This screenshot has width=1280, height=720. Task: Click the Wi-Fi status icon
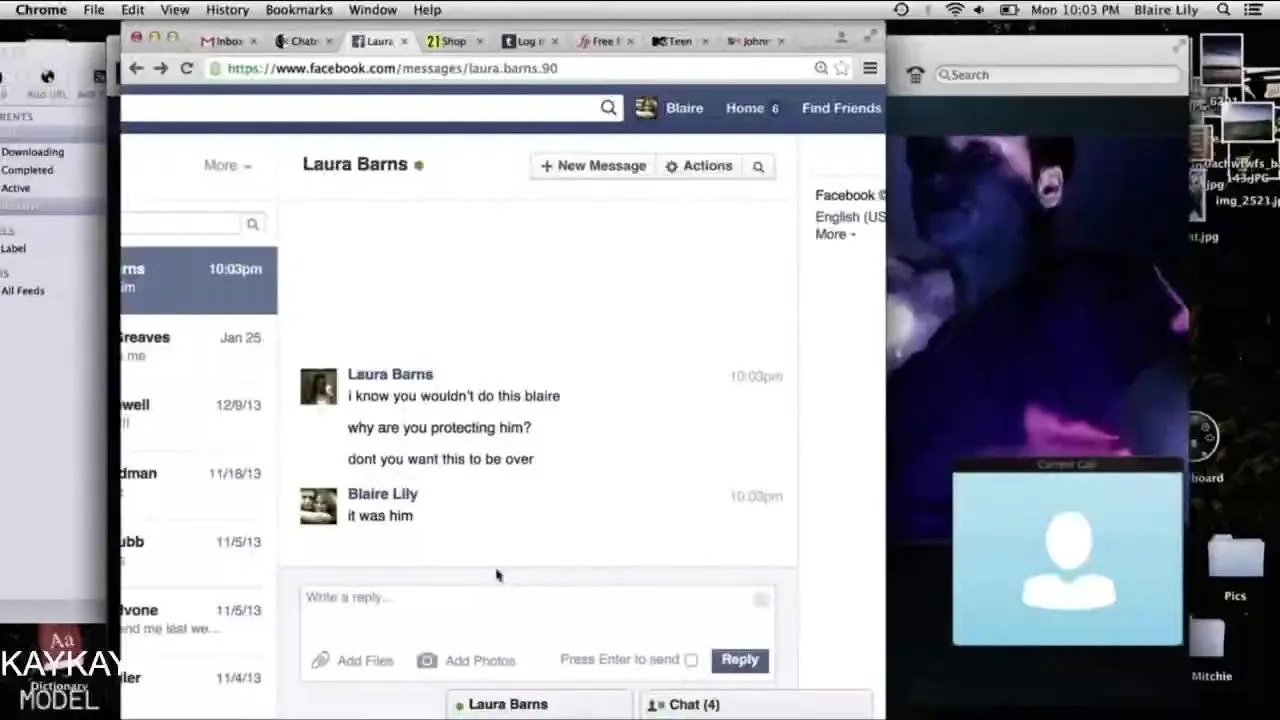tap(955, 10)
